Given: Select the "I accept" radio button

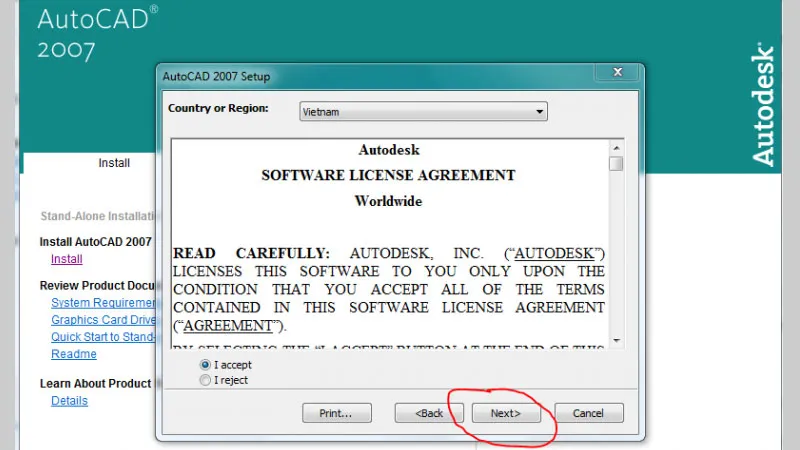Looking at the screenshot, I should pos(206,366).
